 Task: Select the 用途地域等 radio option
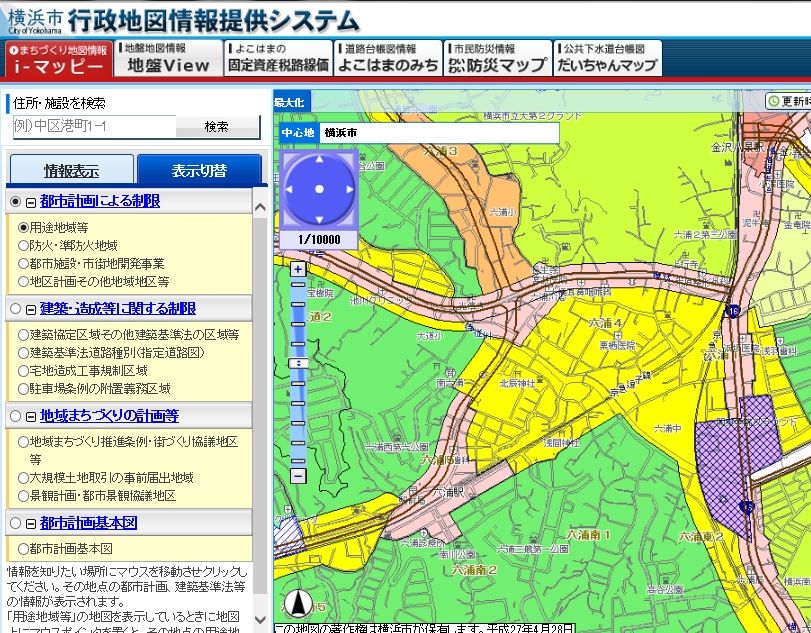[23, 228]
